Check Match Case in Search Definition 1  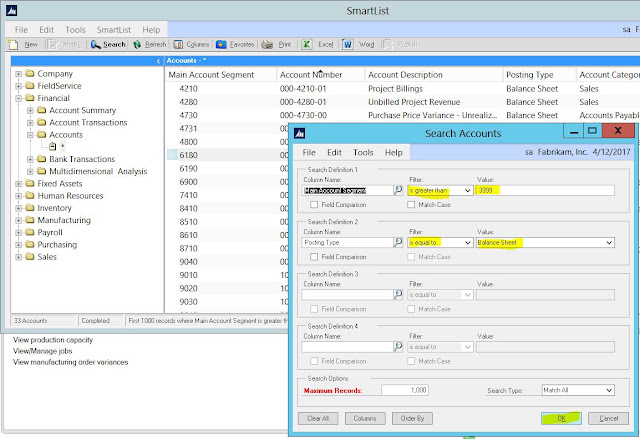pyautogui.click(x=411, y=205)
